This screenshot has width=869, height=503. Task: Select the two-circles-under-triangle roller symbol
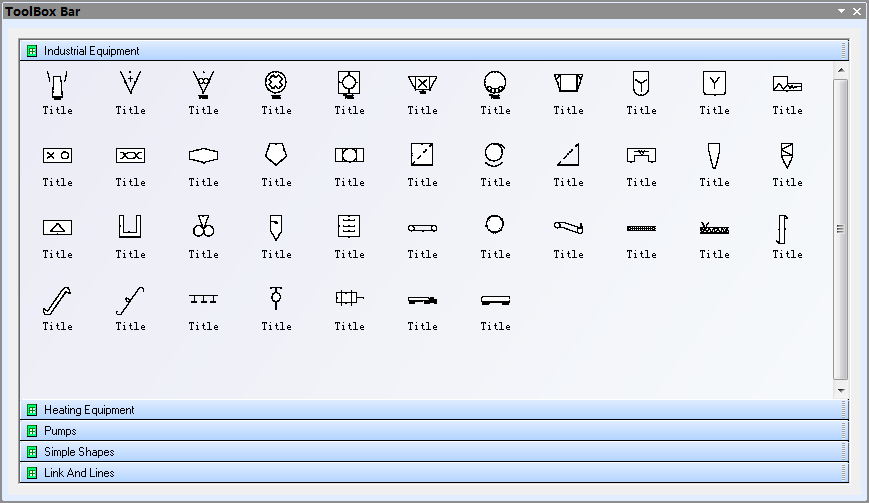(x=203, y=226)
